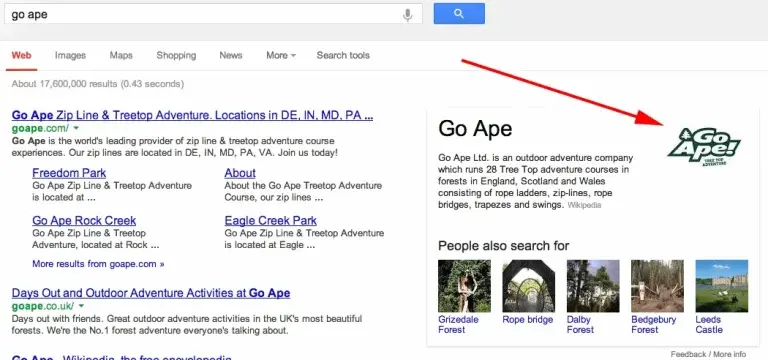Open the Rope bridge text link
The image size is (768, 360).
528,320
